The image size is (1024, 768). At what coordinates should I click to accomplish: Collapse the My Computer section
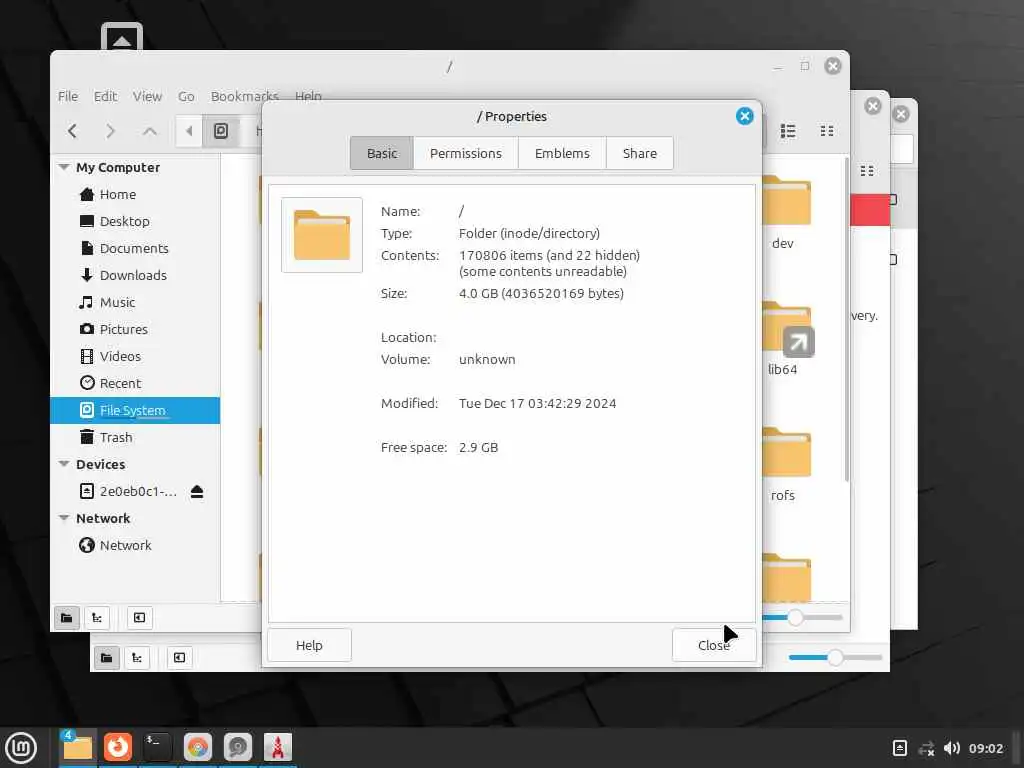click(64, 167)
